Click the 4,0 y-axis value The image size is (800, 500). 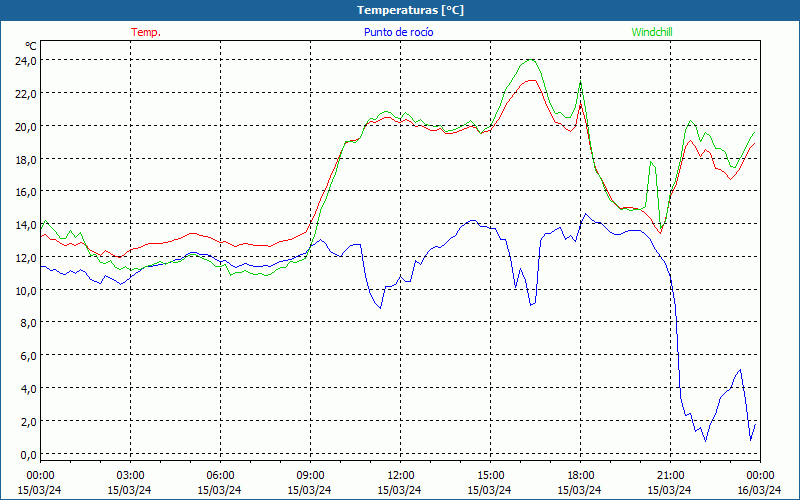29,389
